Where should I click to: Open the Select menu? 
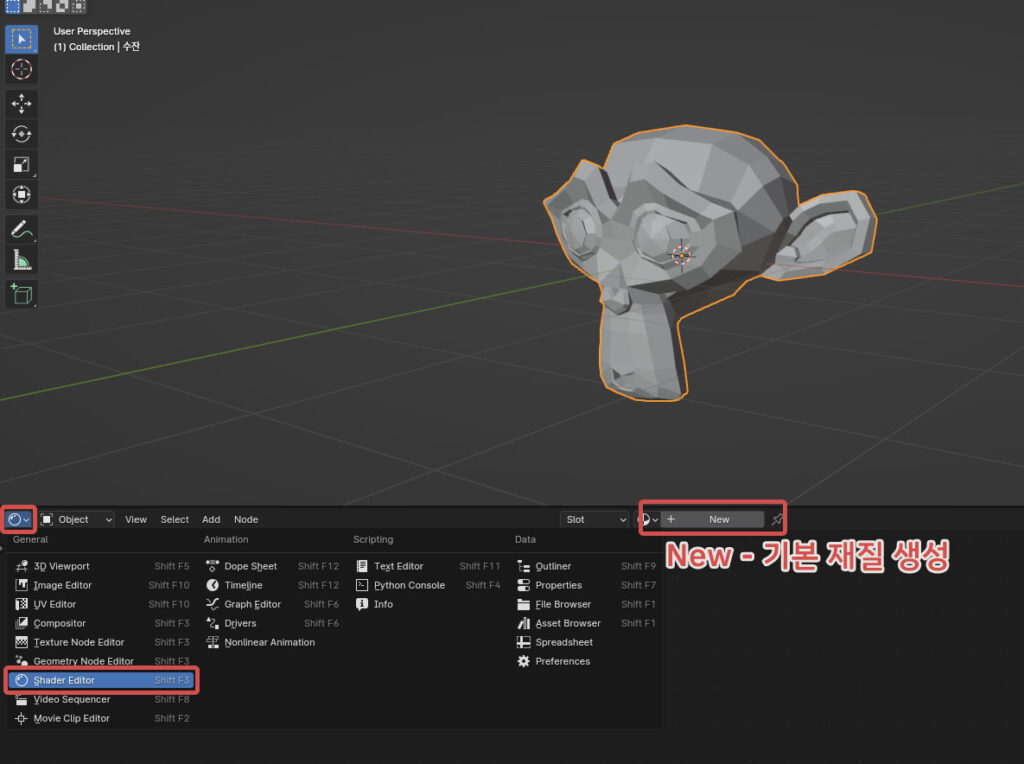click(174, 520)
